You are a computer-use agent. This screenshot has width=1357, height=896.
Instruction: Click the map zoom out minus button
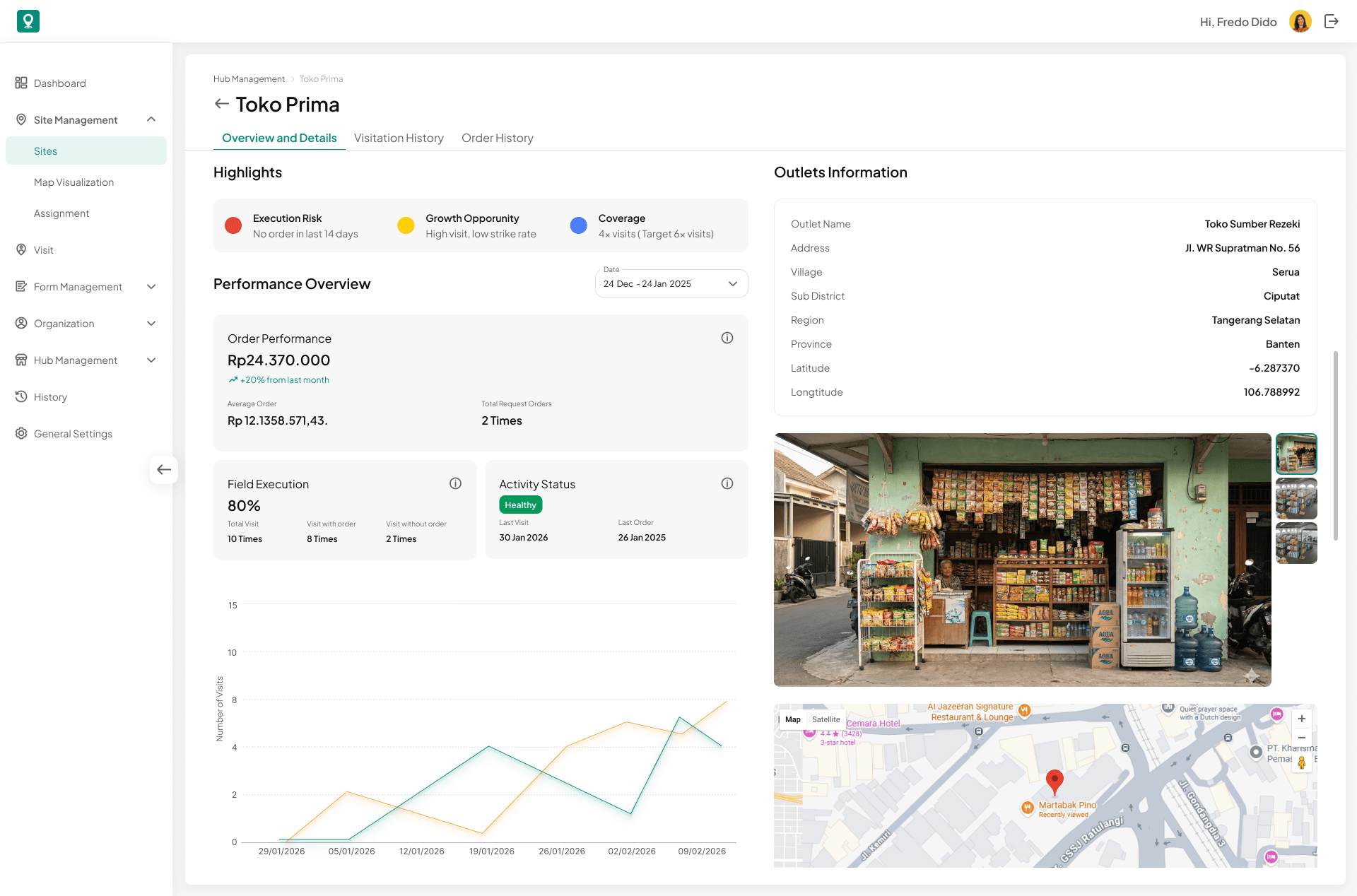click(x=1301, y=738)
